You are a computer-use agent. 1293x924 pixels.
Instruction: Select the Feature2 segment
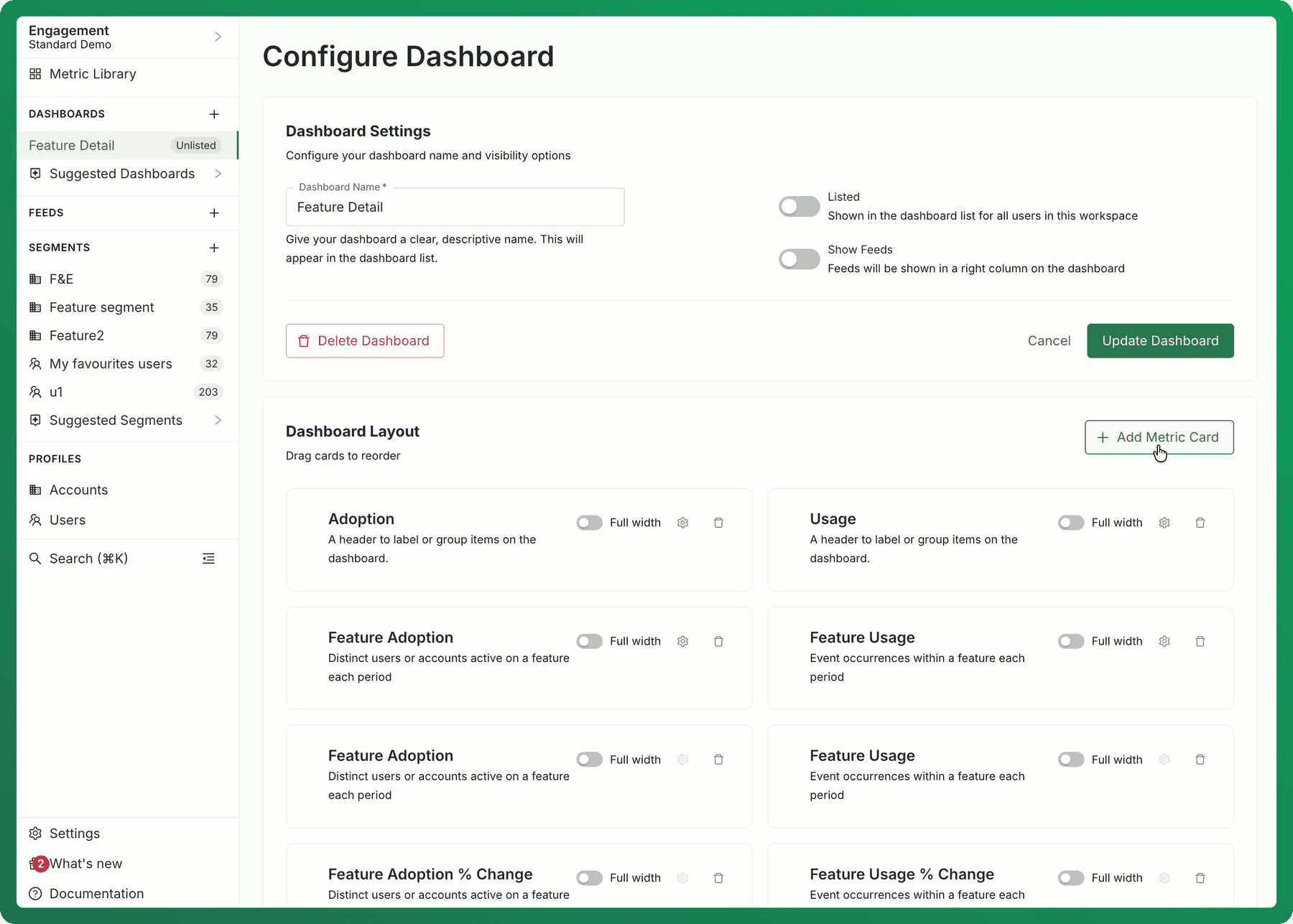[x=127, y=335]
